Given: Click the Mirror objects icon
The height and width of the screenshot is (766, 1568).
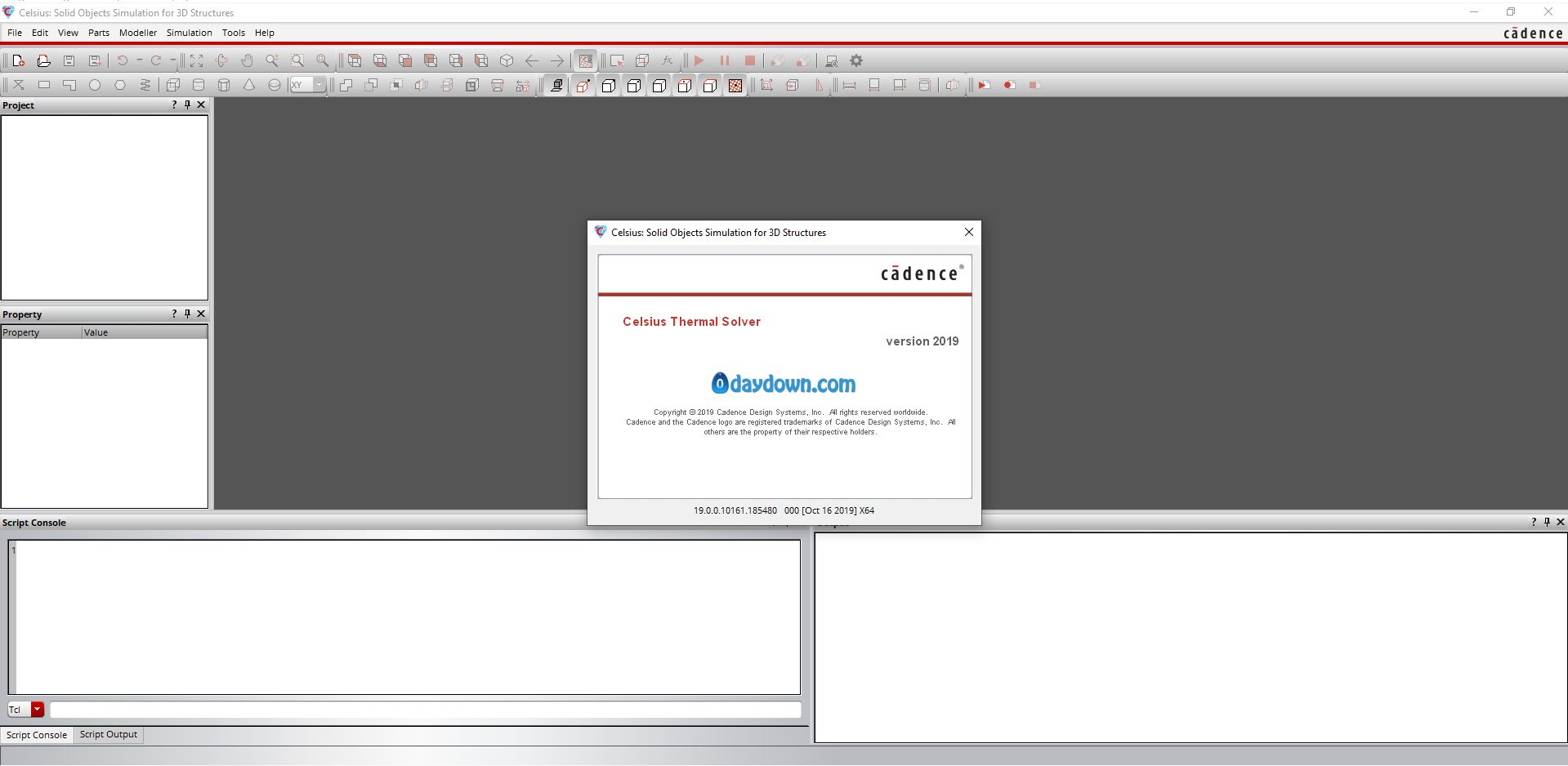Looking at the screenshot, I should [422, 85].
